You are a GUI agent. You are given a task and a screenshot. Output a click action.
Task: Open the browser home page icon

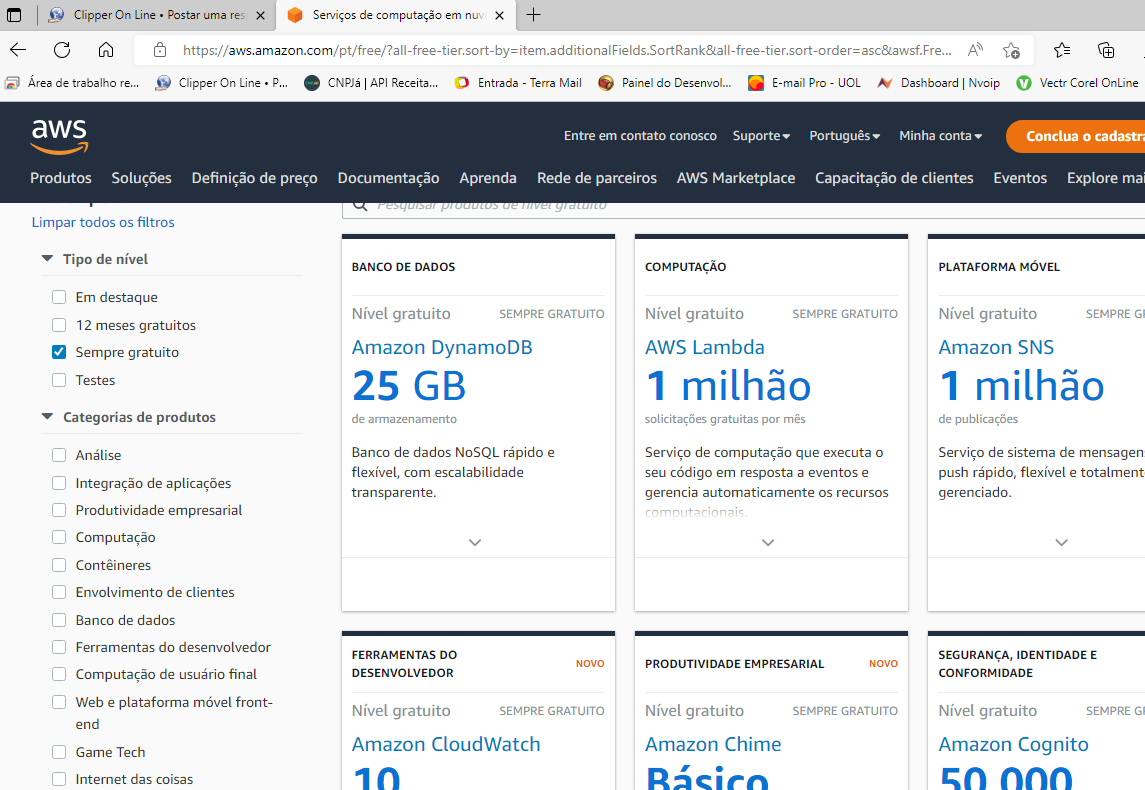pyautogui.click(x=106, y=50)
